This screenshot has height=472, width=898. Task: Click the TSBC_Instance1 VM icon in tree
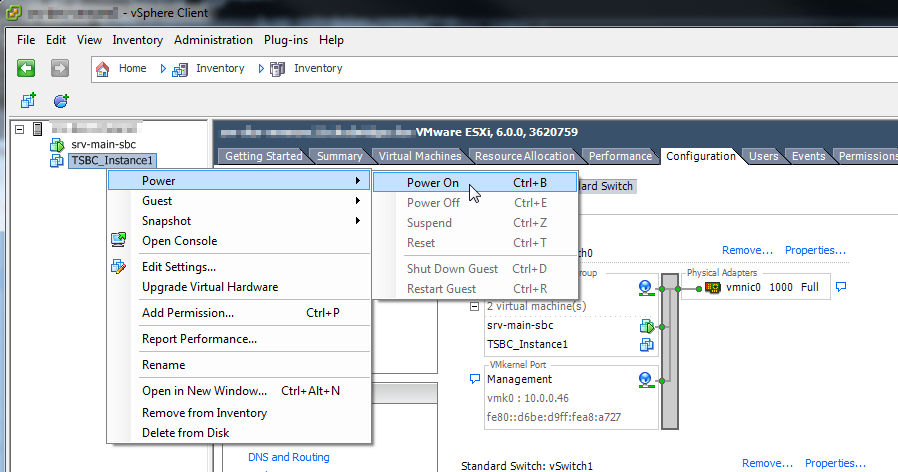click(57, 161)
